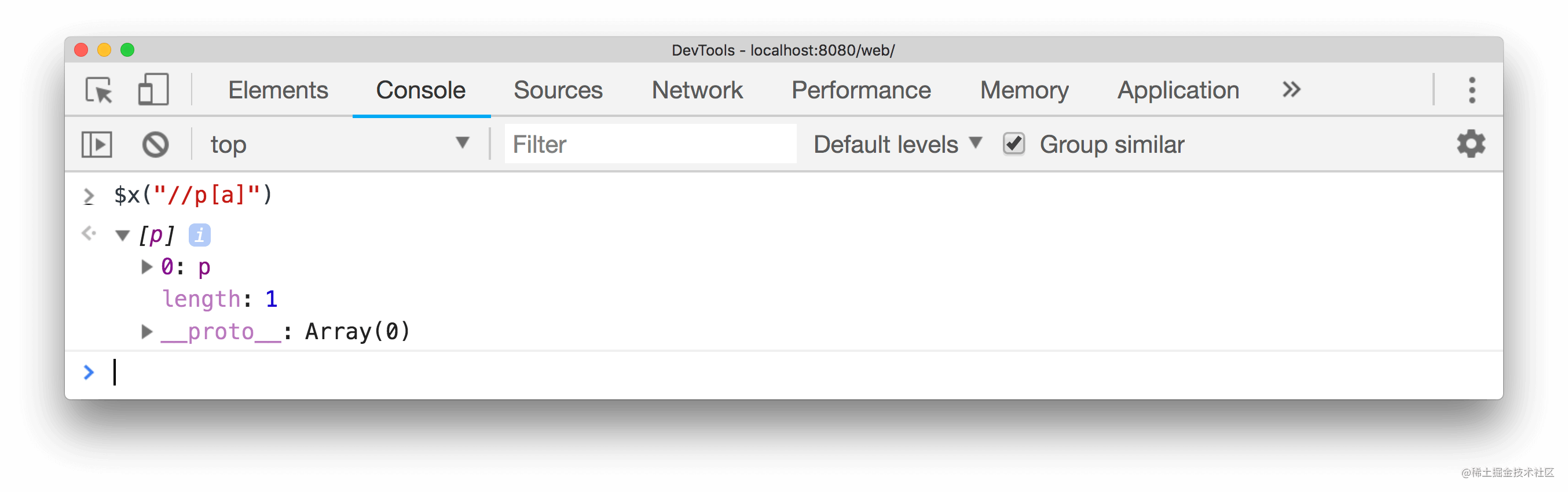Expand the 0: p entry

click(x=146, y=266)
